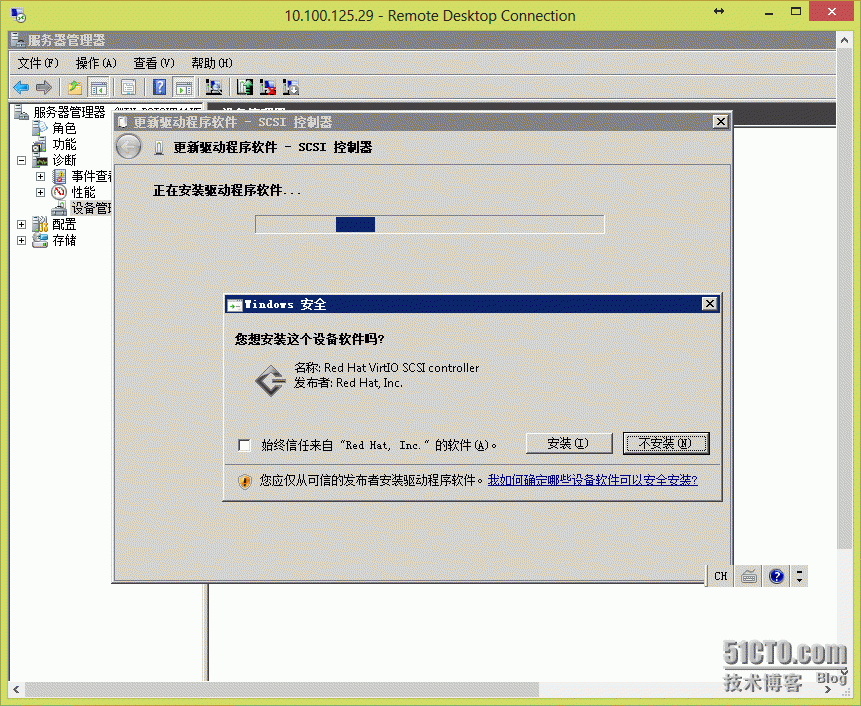
Task: Click the scan for hardware changes icon
Action: click(214, 87)
